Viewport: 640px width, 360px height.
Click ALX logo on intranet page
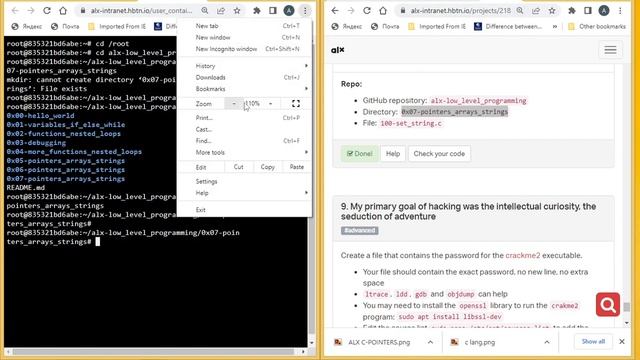338,50
